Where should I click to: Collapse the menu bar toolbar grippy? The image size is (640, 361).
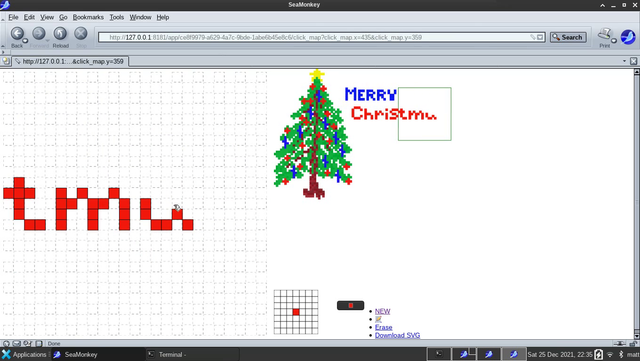pyautogui.click(x=3, y=18)
